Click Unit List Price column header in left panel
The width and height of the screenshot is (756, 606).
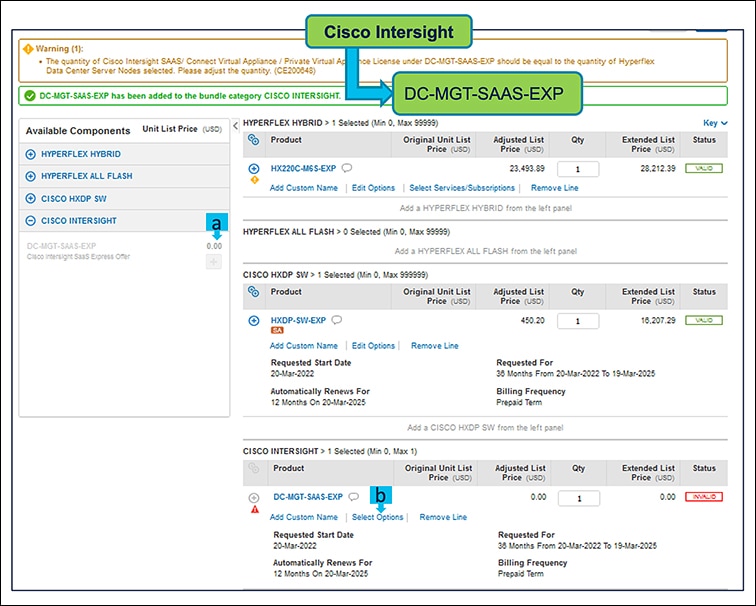point(182,129)
